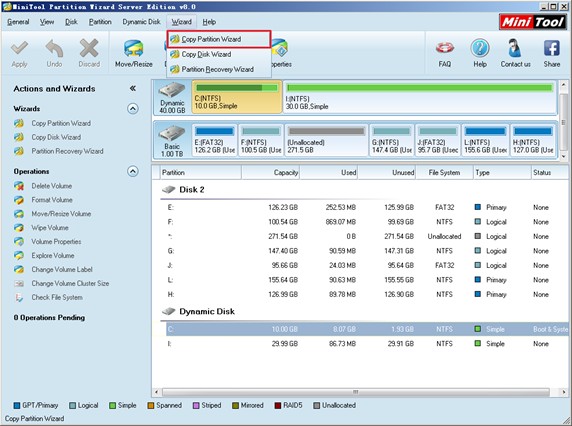Click Check File System operation

coord(57,297)
